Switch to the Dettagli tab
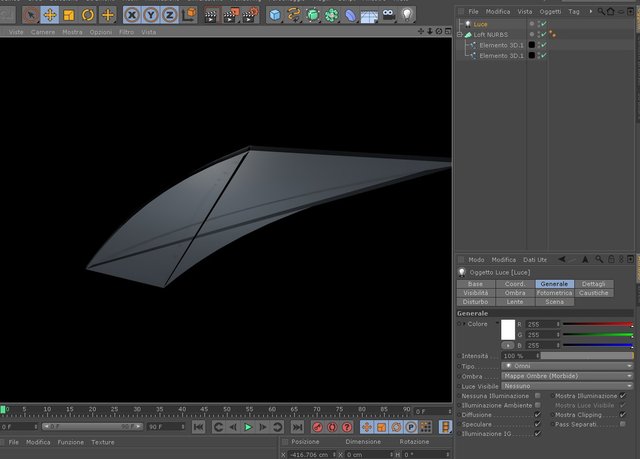The image size is (640, 459). 593,284
